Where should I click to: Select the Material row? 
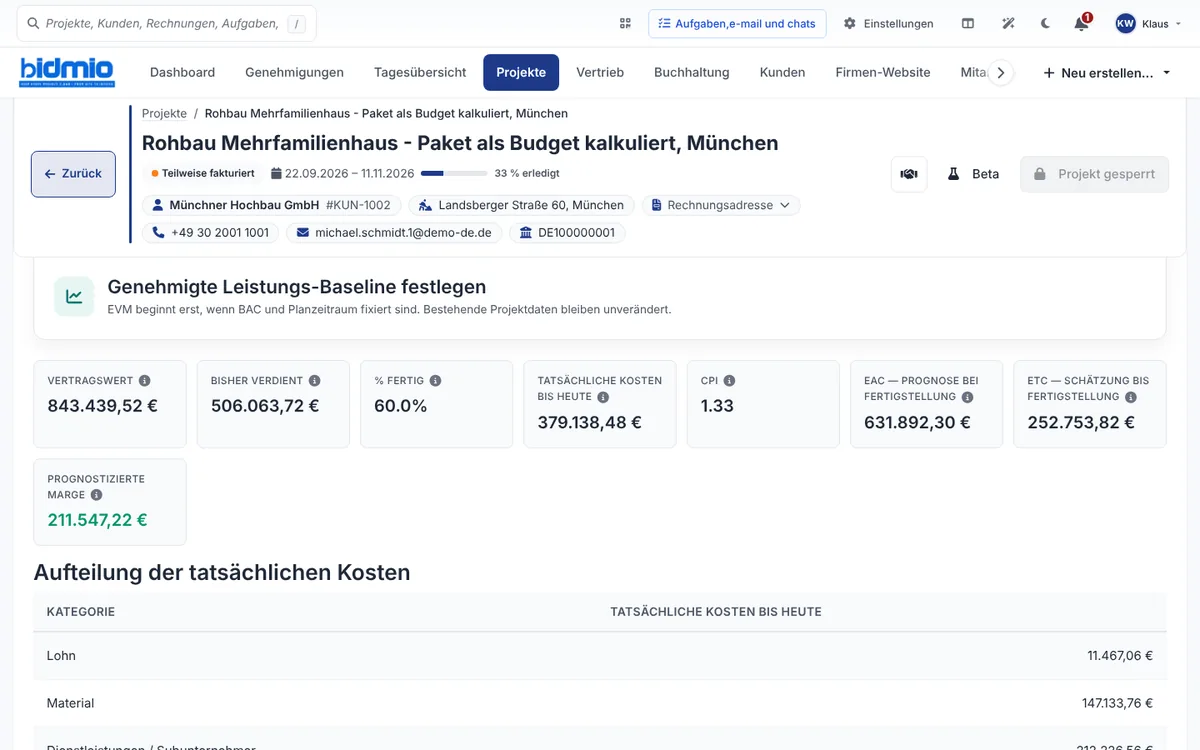tap(600, 703)
